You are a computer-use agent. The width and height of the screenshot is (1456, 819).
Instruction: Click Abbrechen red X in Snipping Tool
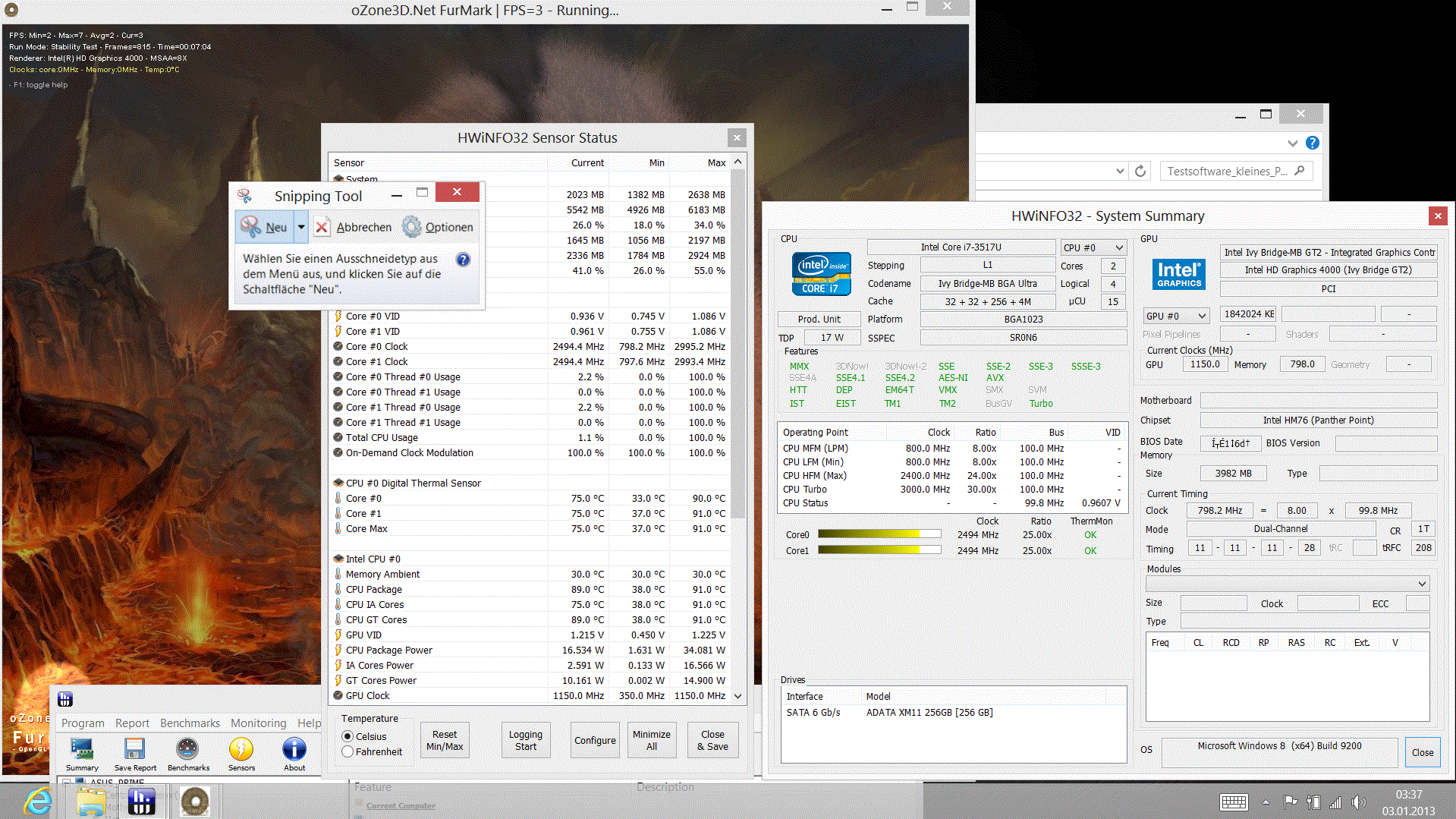pyautogui.click(x=322, y=227)
